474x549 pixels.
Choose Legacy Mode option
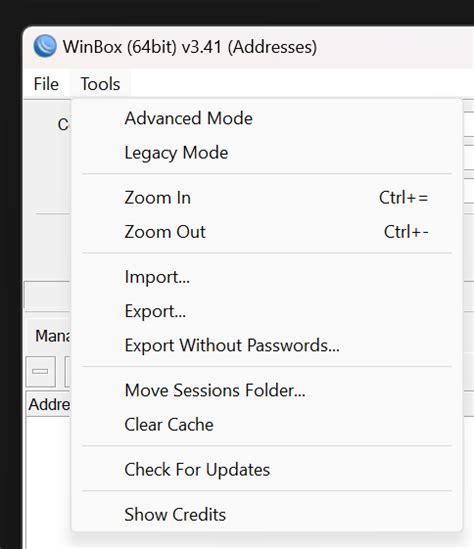267,153
